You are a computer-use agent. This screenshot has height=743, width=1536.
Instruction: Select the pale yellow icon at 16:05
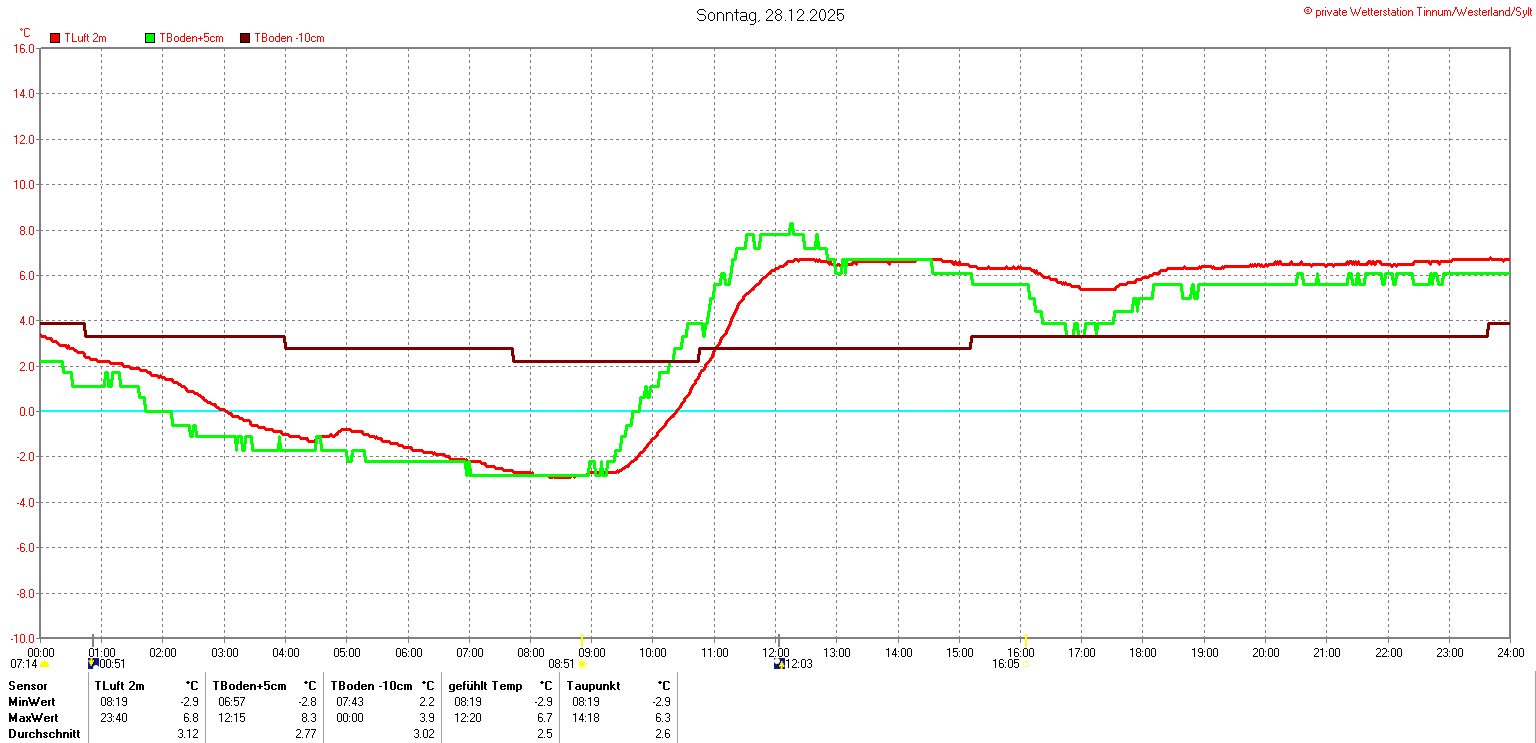pyautogui.click(x=1026, y=664)
